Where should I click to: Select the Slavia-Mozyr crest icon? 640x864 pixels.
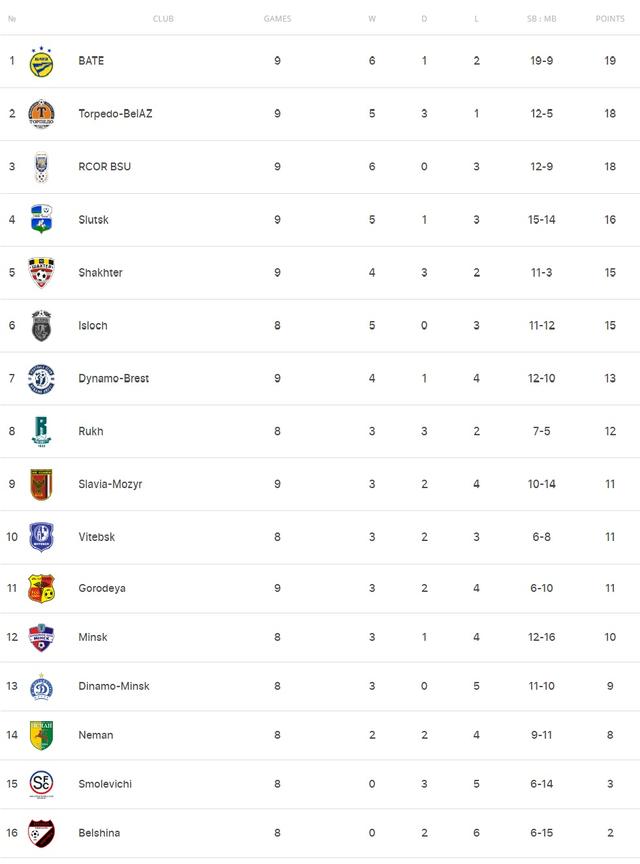[x=41, y=484]
